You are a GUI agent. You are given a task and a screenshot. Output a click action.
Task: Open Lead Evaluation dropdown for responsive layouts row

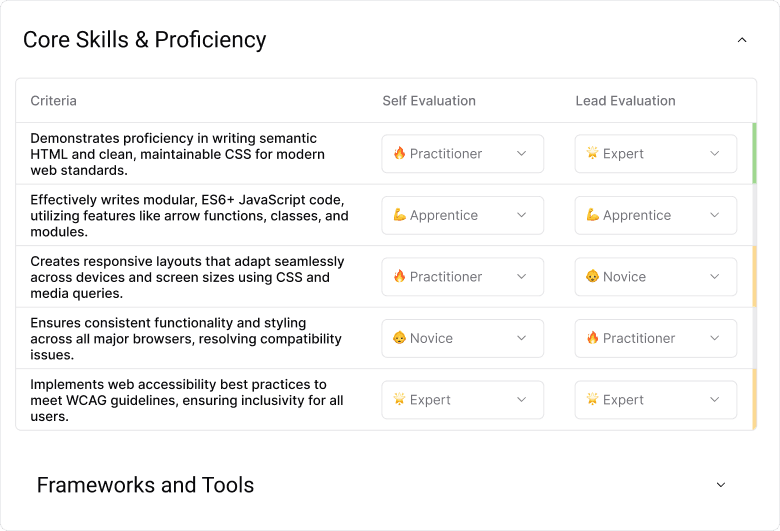pyautogui.click(x=655, y=277)
